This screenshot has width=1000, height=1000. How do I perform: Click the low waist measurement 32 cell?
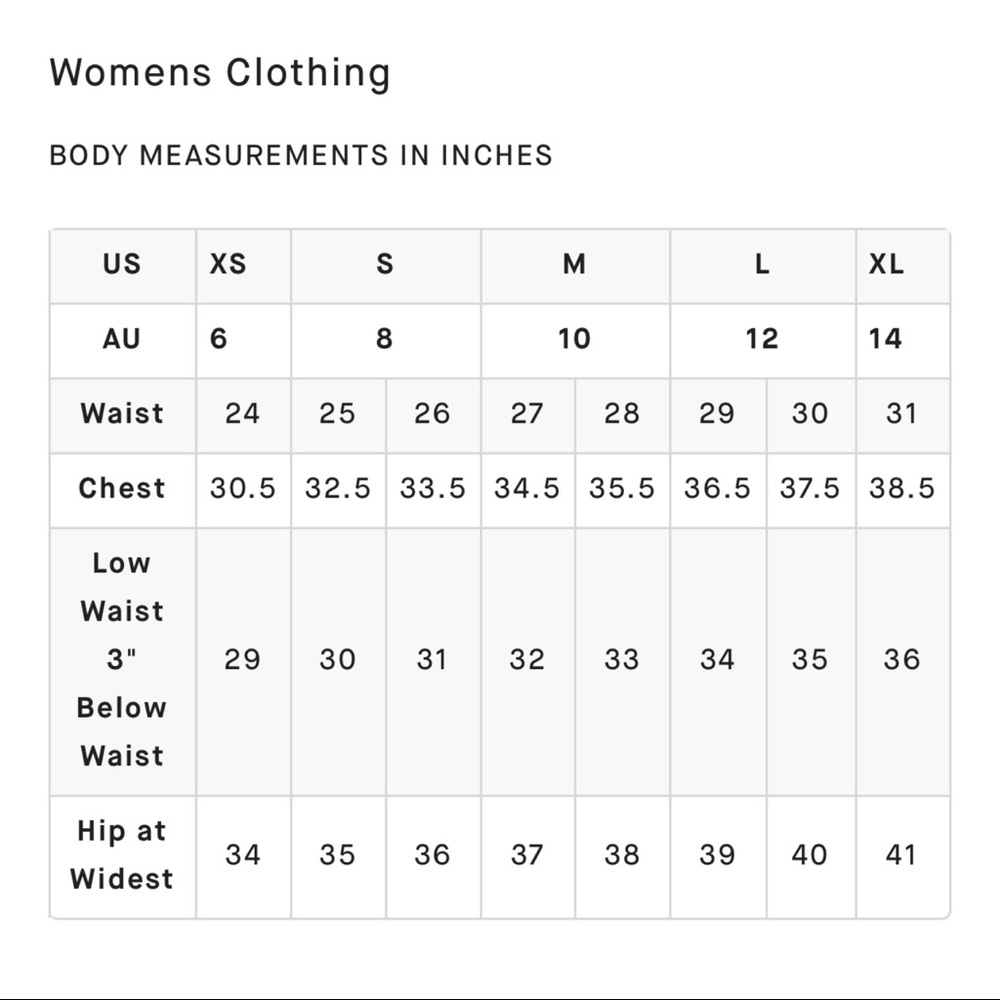pos(527,660)
